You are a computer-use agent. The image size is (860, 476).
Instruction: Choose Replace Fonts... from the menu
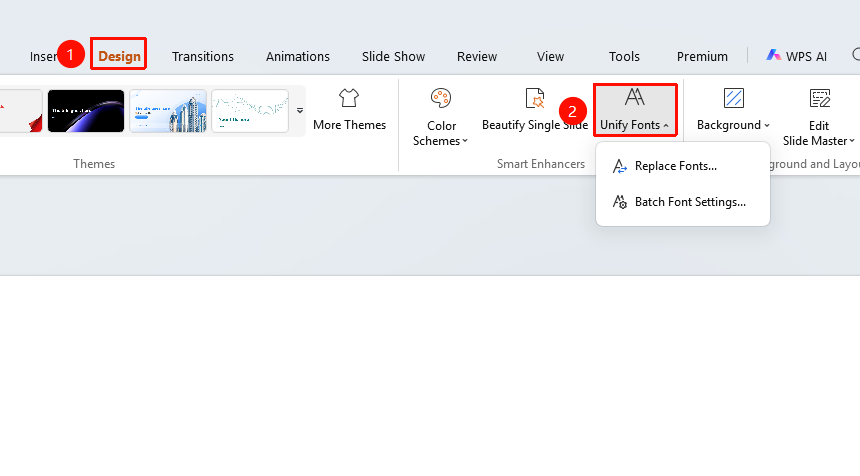[x=683, y=166]
